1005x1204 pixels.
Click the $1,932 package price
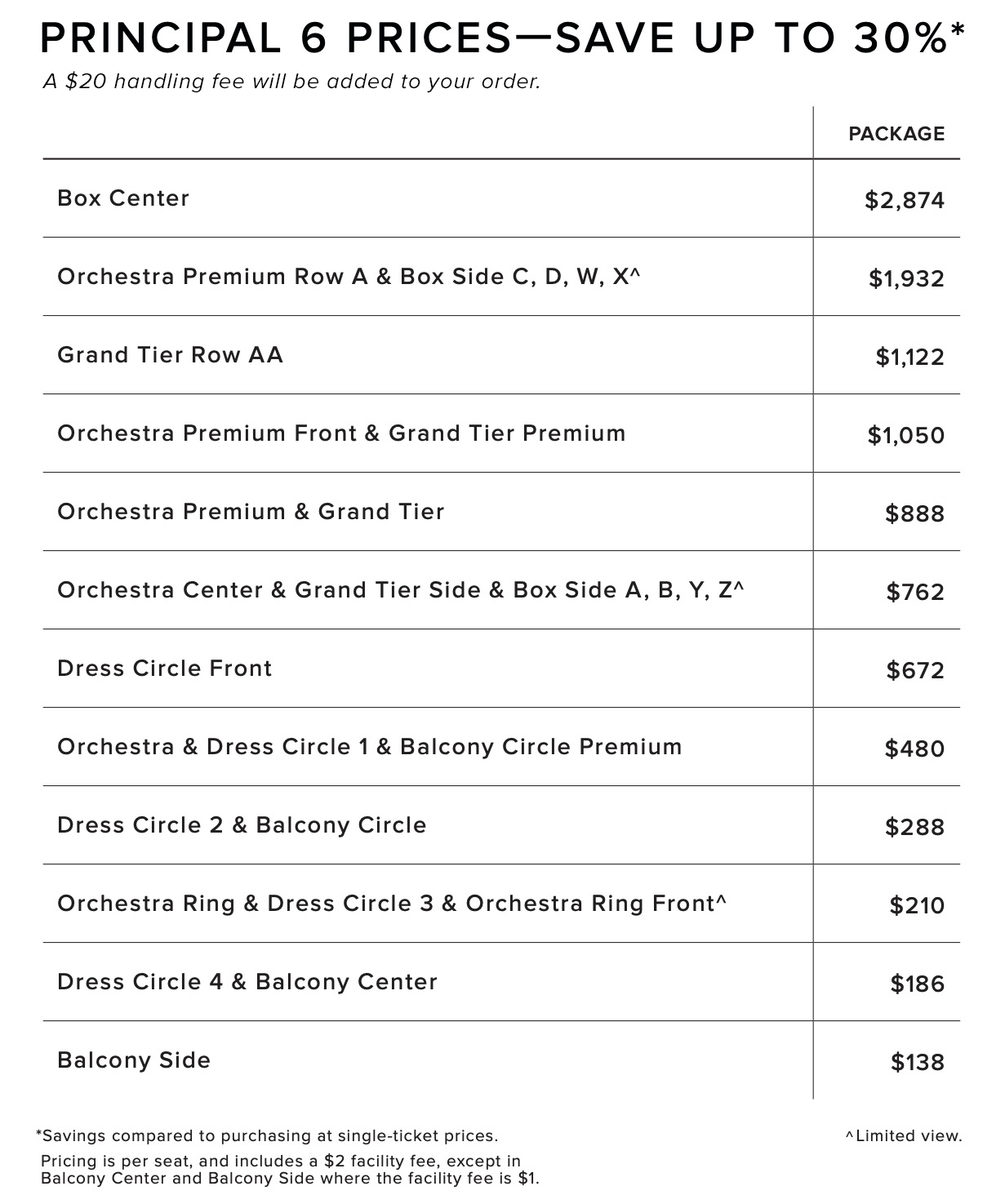pos(906,278)
